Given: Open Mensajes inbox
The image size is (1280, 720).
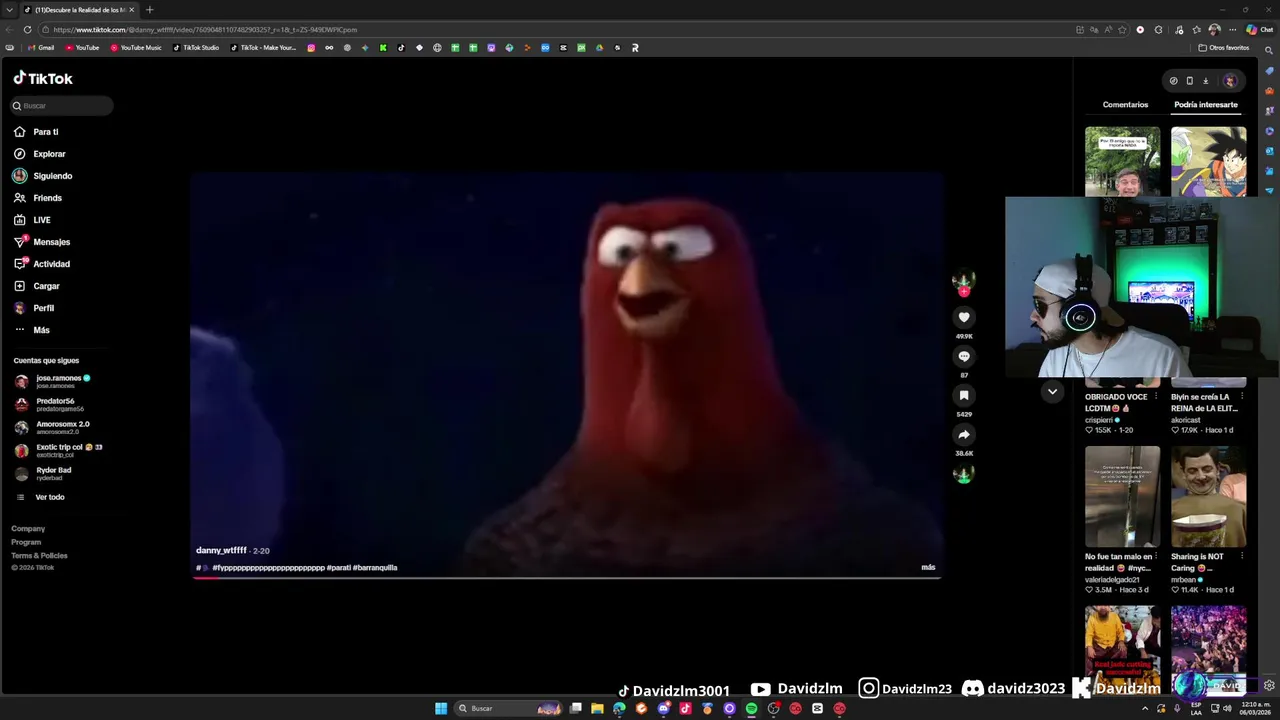Looking at the screenshot, I should pyautogui.click(x=42, y=242).
